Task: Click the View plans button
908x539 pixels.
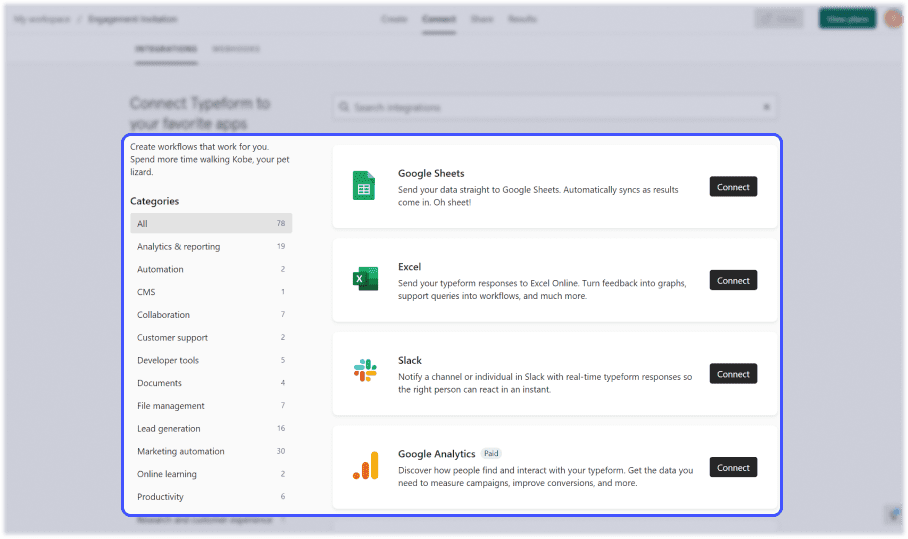Action: click(847, 19)
